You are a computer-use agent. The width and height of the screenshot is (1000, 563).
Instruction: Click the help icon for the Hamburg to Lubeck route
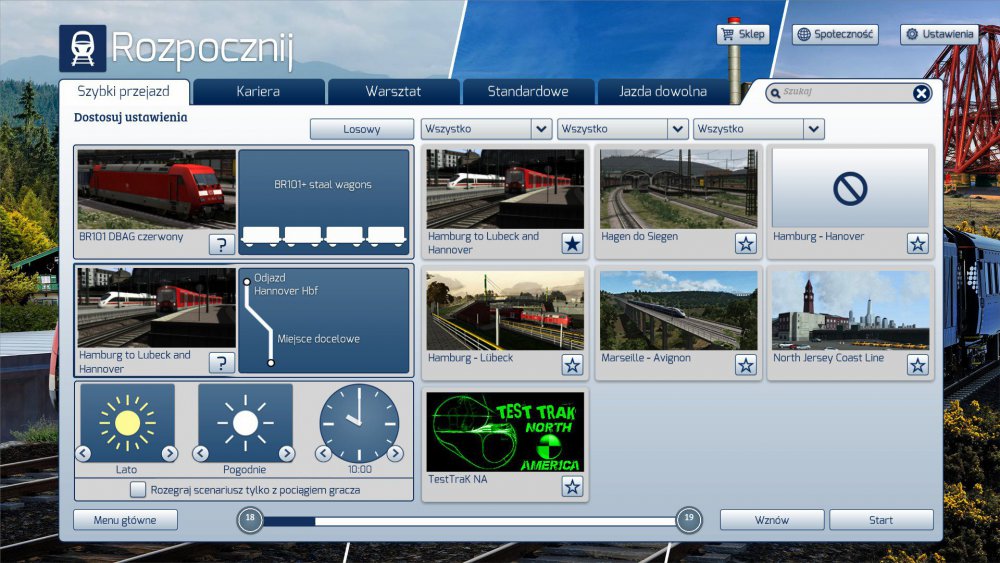click(221, 362)
